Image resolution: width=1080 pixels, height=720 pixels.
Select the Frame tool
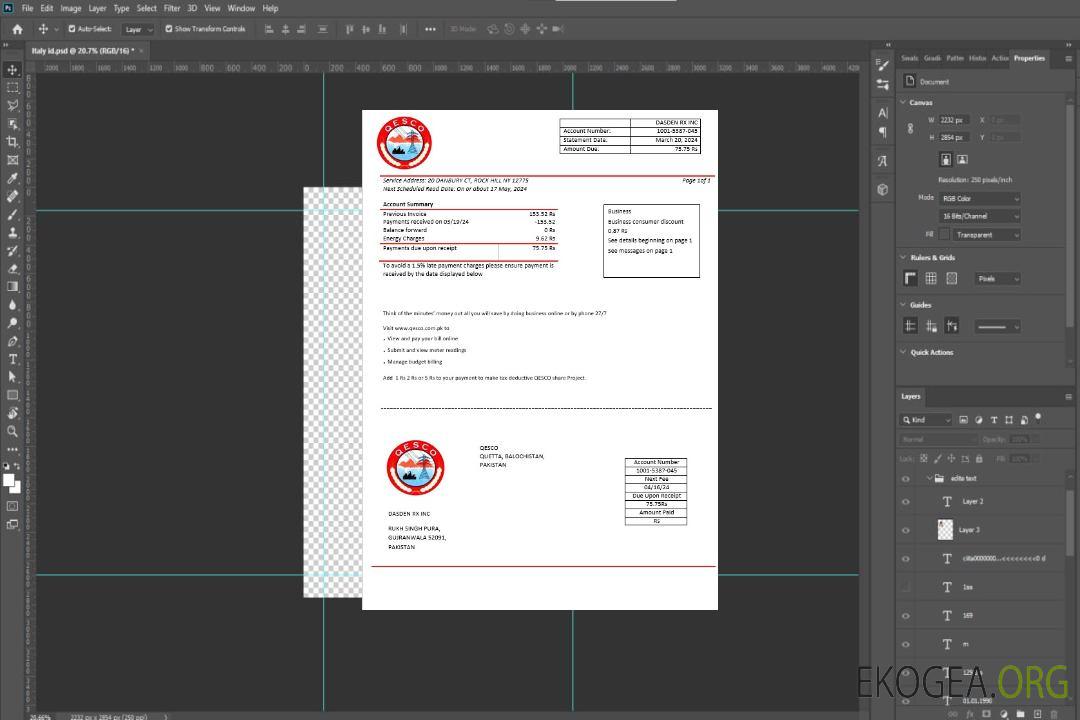[12, 160]
